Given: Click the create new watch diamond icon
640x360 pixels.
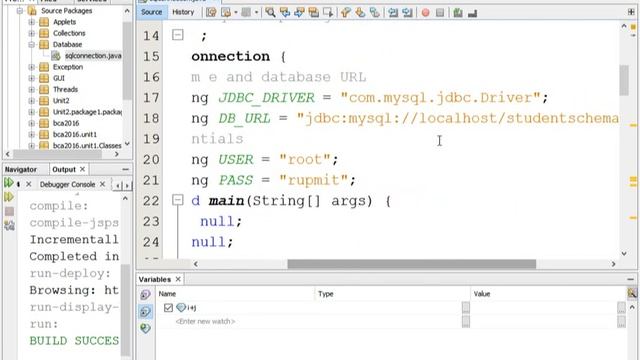Looking at the screenshot, I should click(145, 328).
